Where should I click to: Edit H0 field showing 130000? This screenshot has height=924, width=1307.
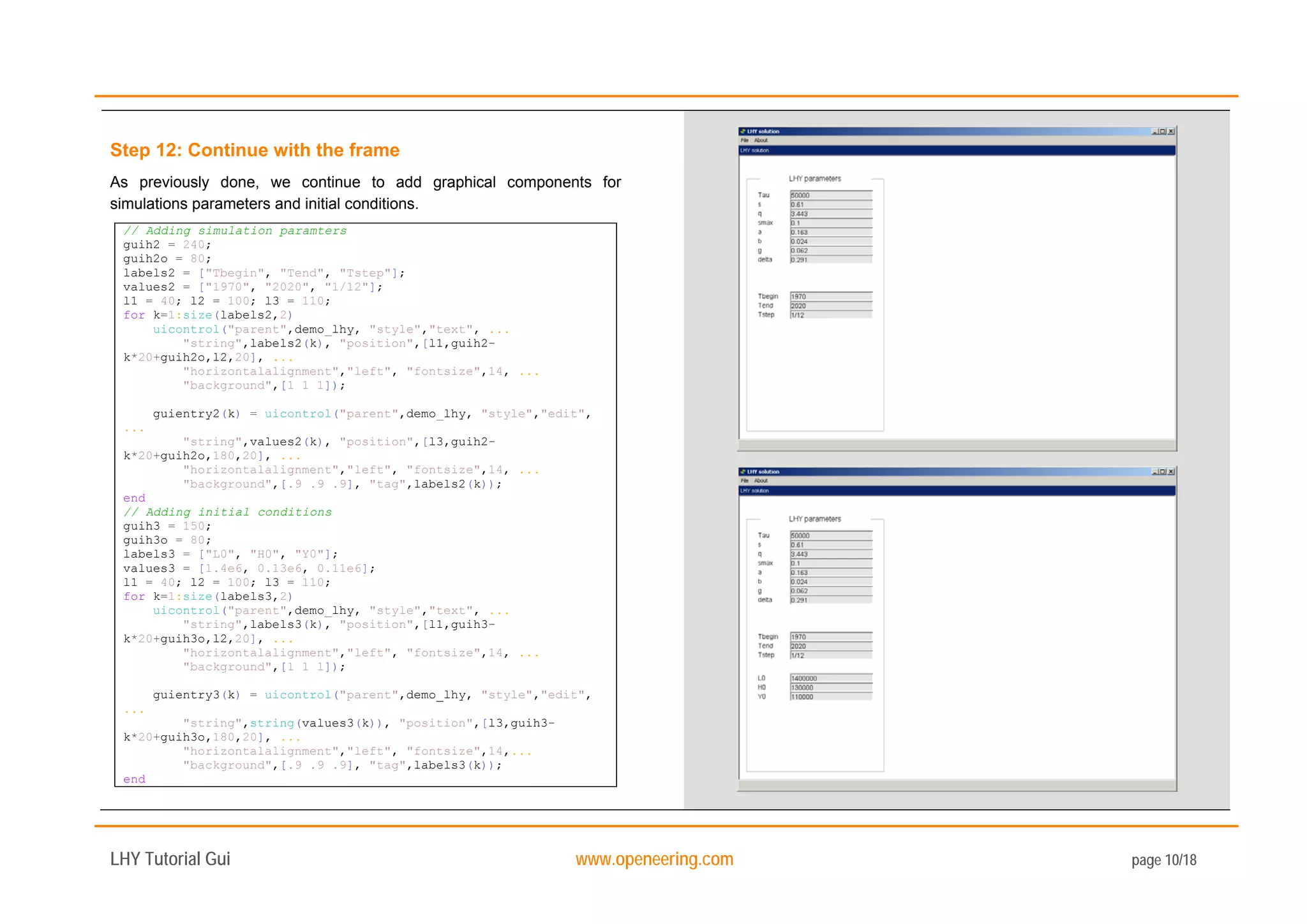(831, 687)
